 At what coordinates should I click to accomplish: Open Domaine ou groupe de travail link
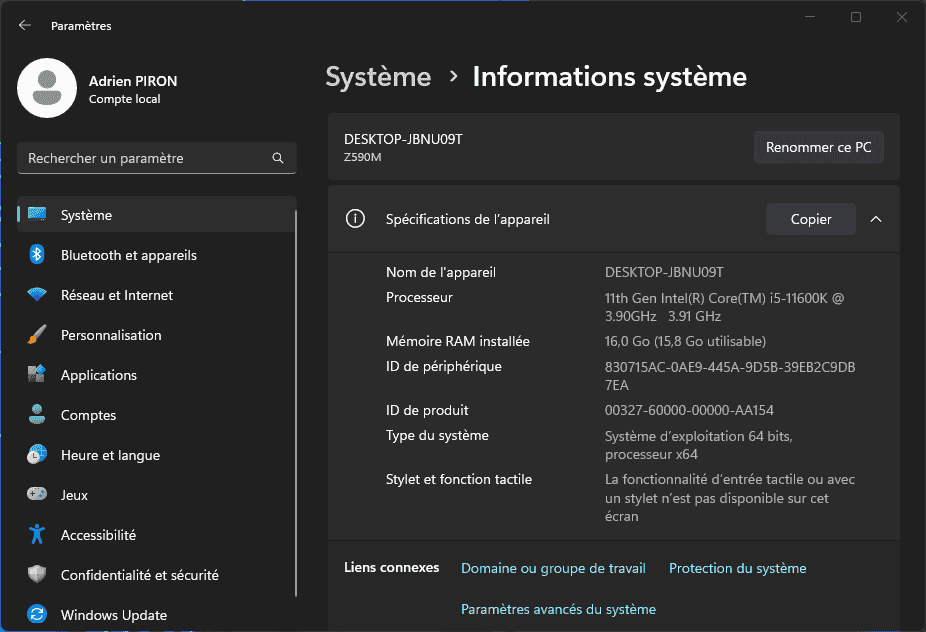(553, 568)
